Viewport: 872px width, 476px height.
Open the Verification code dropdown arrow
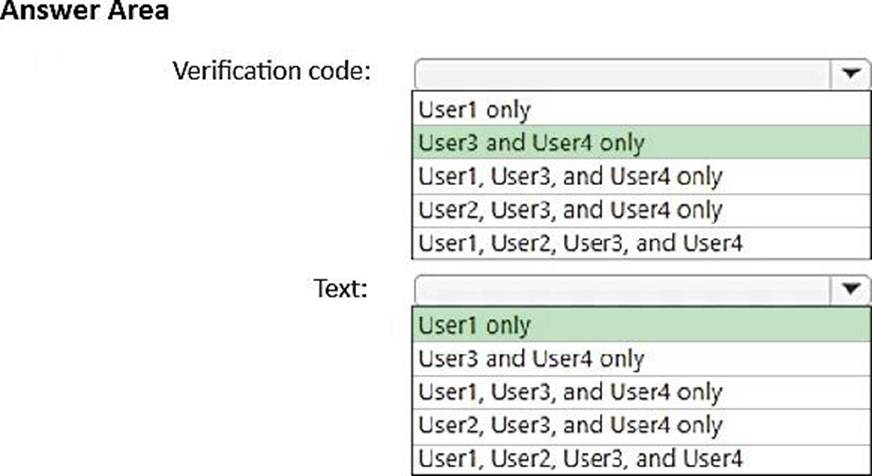(x=851, y=73)
